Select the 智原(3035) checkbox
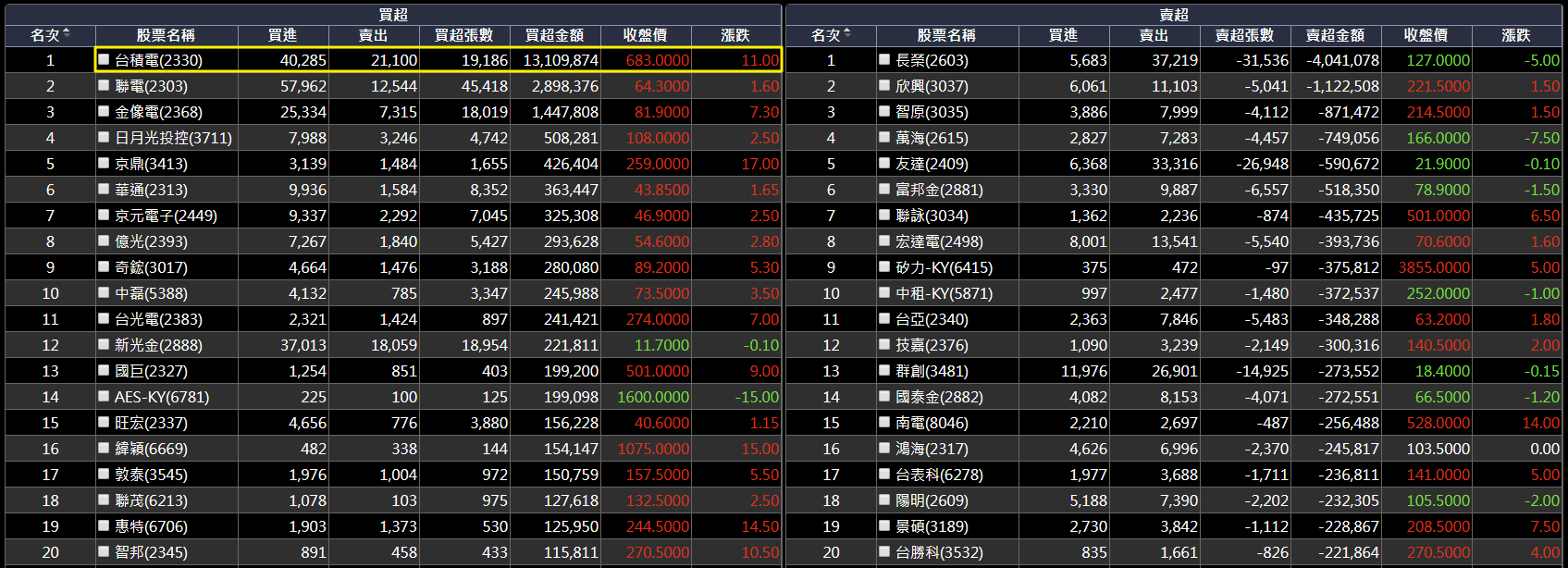The width and height of the screenshot is (1568, 568). coord(884,111)
